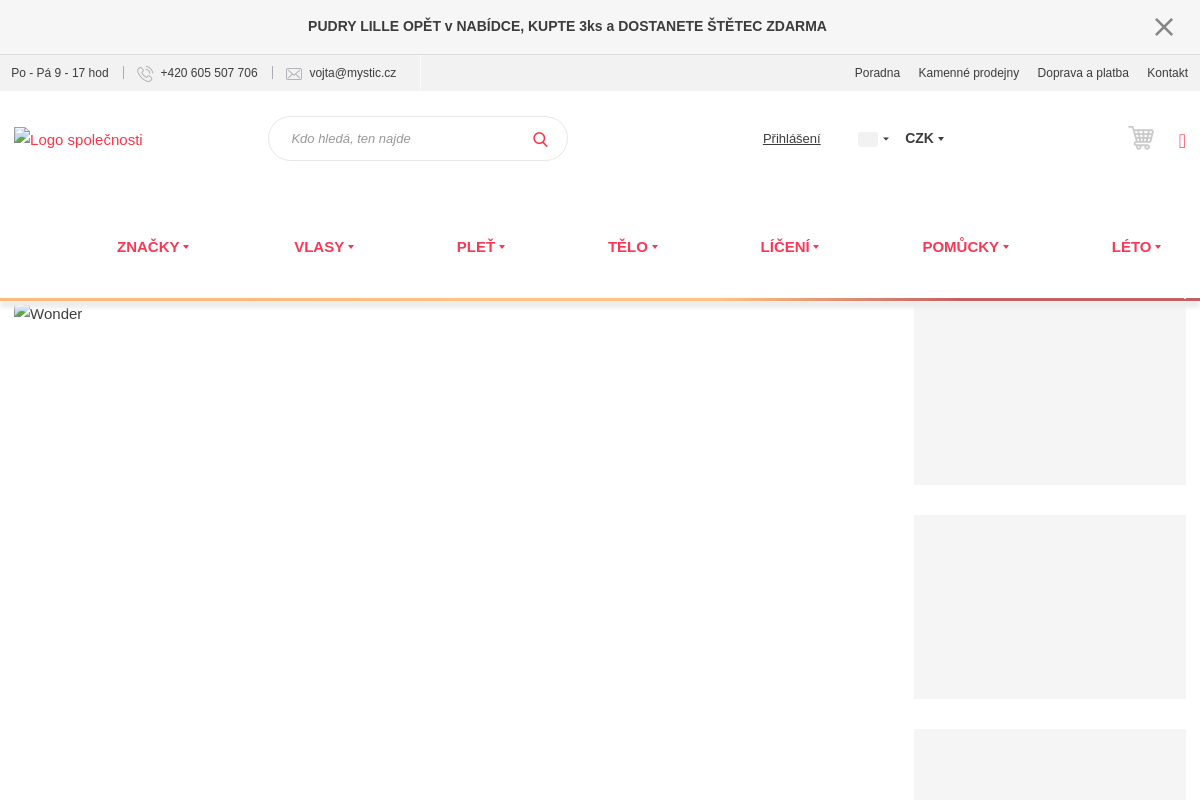Open the PLEŤ category menu

[480, 247]
